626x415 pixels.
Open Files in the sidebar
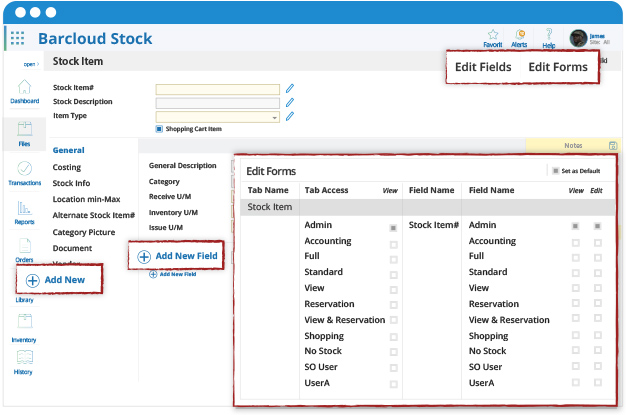[x=24, y=134]
